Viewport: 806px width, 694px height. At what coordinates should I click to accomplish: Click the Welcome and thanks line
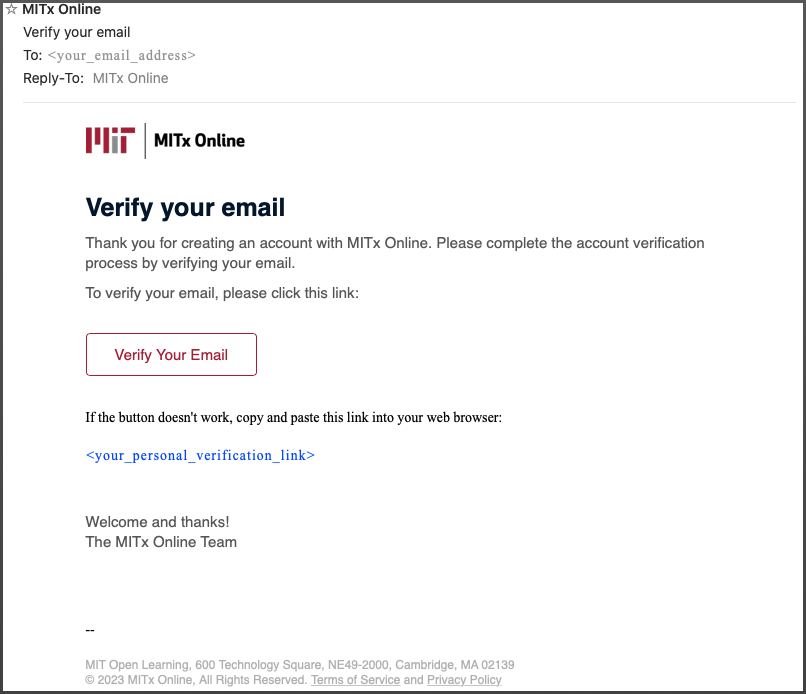tap(157, 522)
